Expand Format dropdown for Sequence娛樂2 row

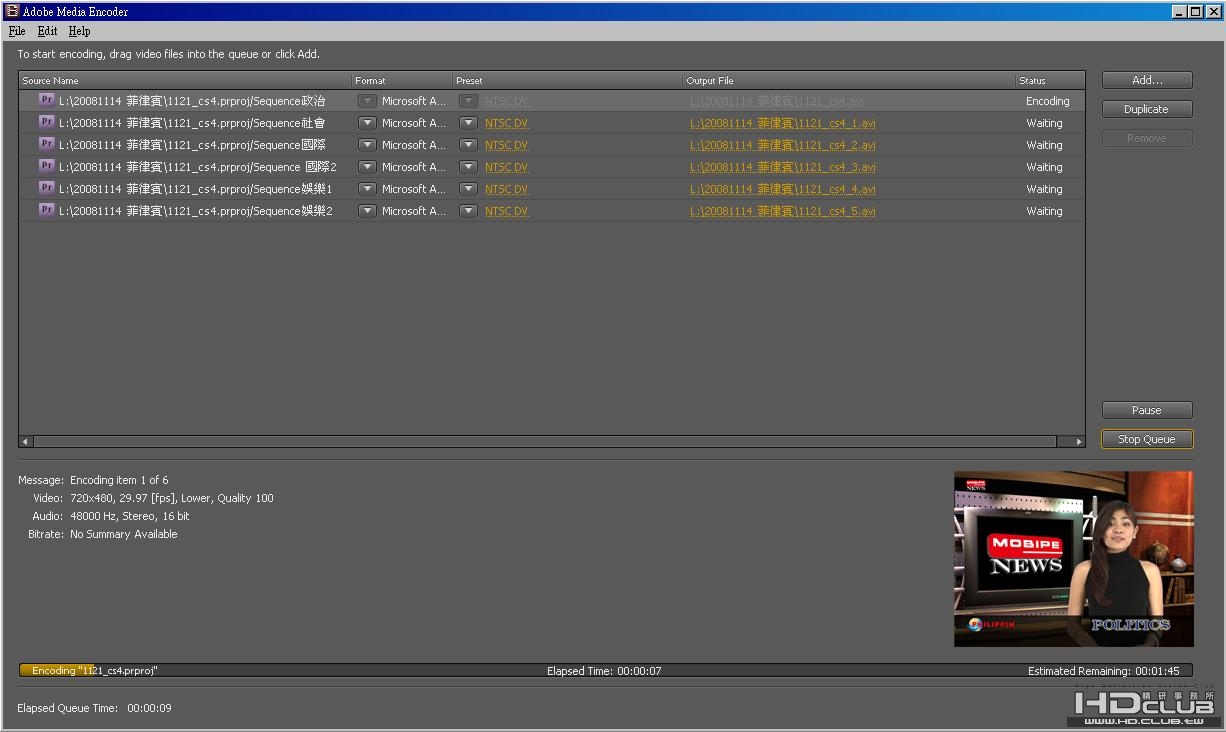367,211
